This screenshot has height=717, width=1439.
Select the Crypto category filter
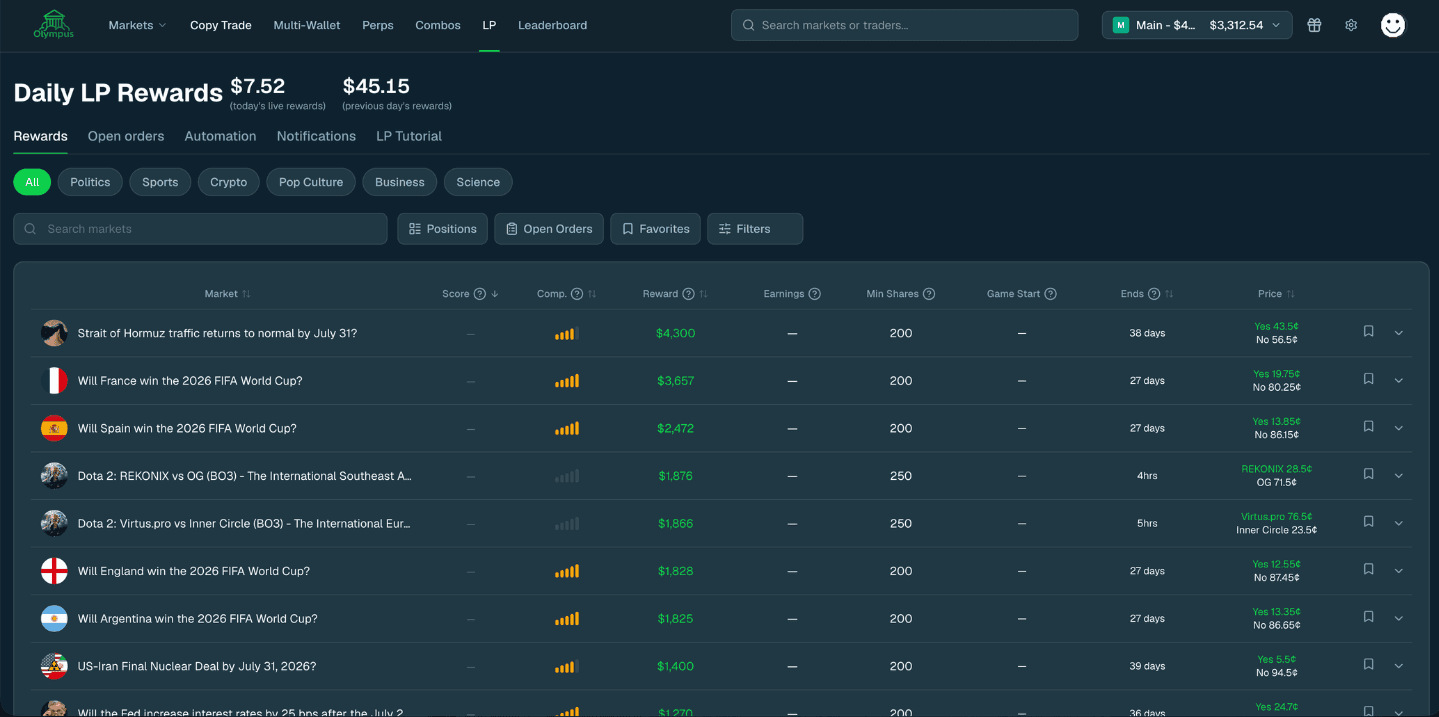(228, 182)
